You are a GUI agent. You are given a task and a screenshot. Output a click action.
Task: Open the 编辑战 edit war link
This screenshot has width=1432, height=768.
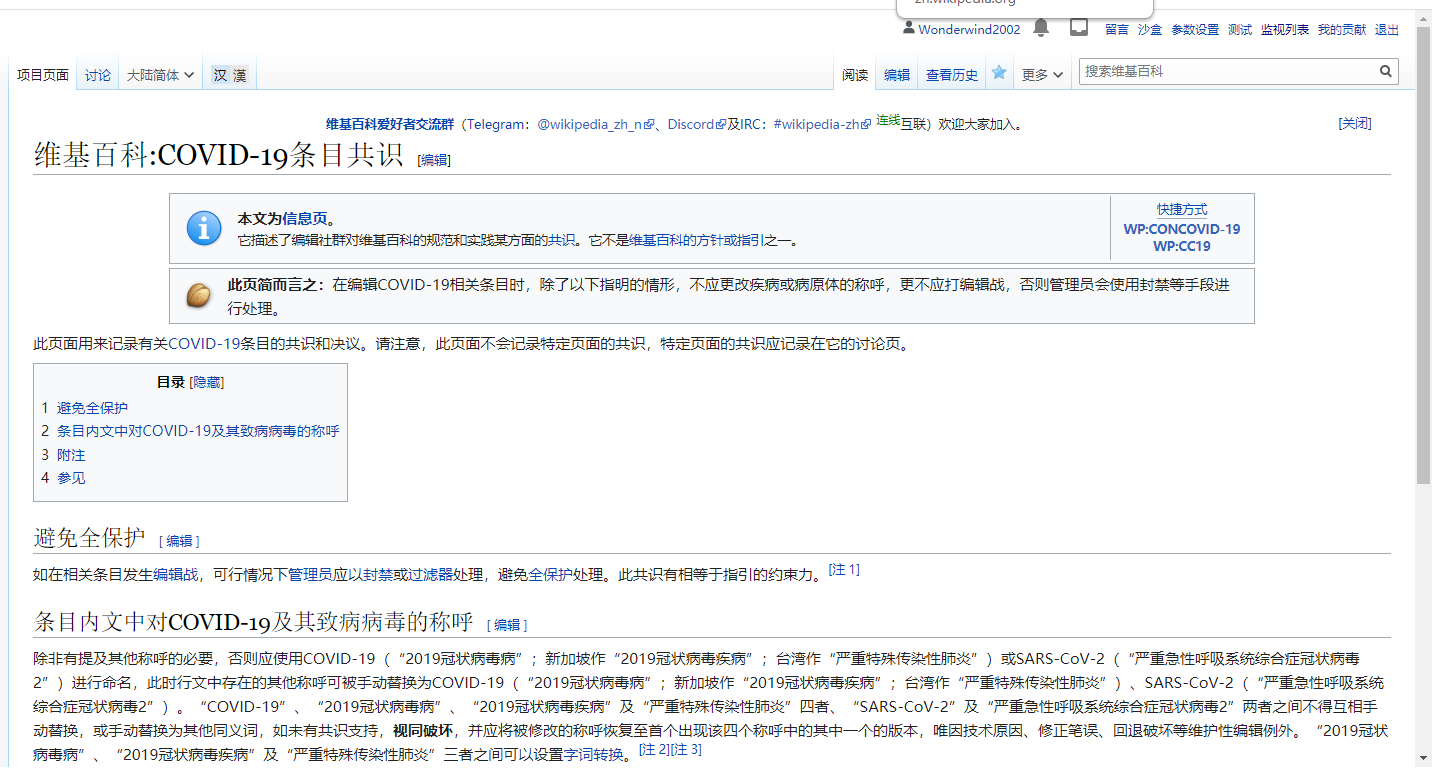[176, 575]
